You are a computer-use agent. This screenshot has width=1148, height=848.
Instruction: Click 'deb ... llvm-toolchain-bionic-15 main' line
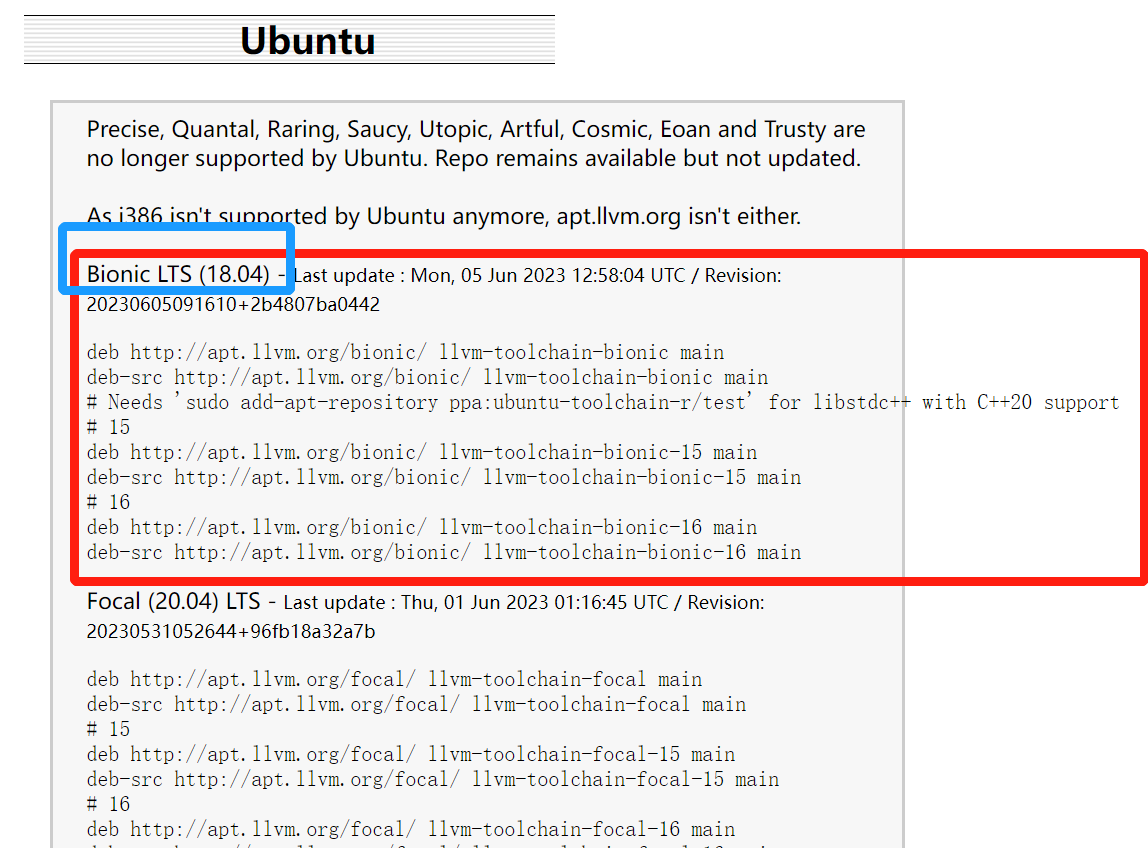pyautogui.click(x=422, y=453)
